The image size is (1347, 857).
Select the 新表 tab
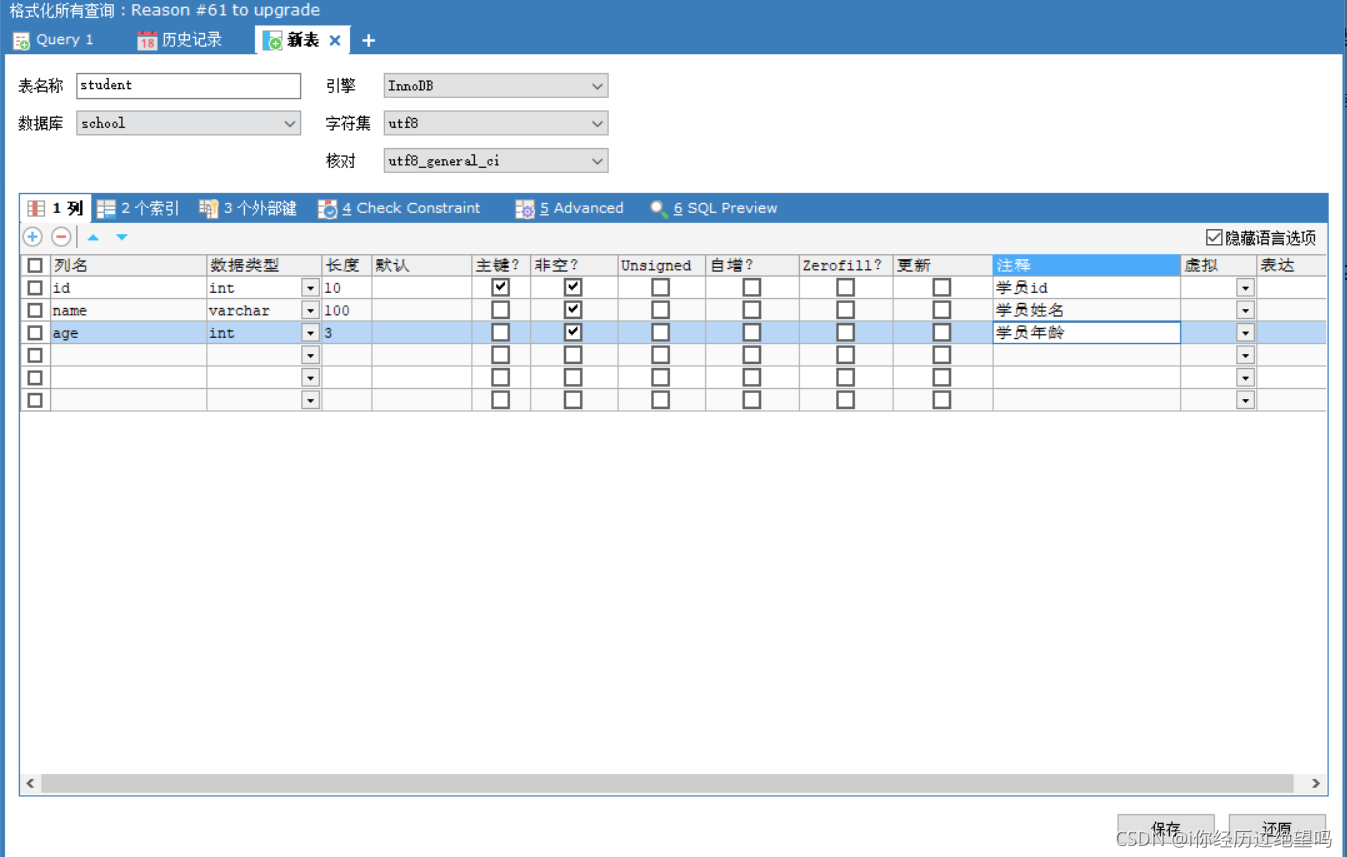(302, 40)
